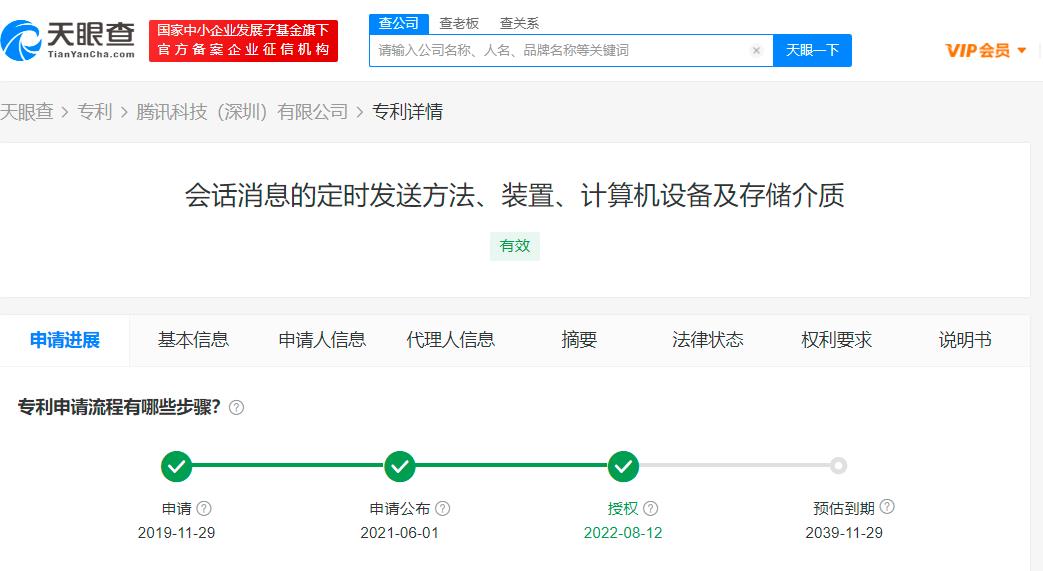
Task: Click the patent title heading
Action: click(x=515, y=196)
